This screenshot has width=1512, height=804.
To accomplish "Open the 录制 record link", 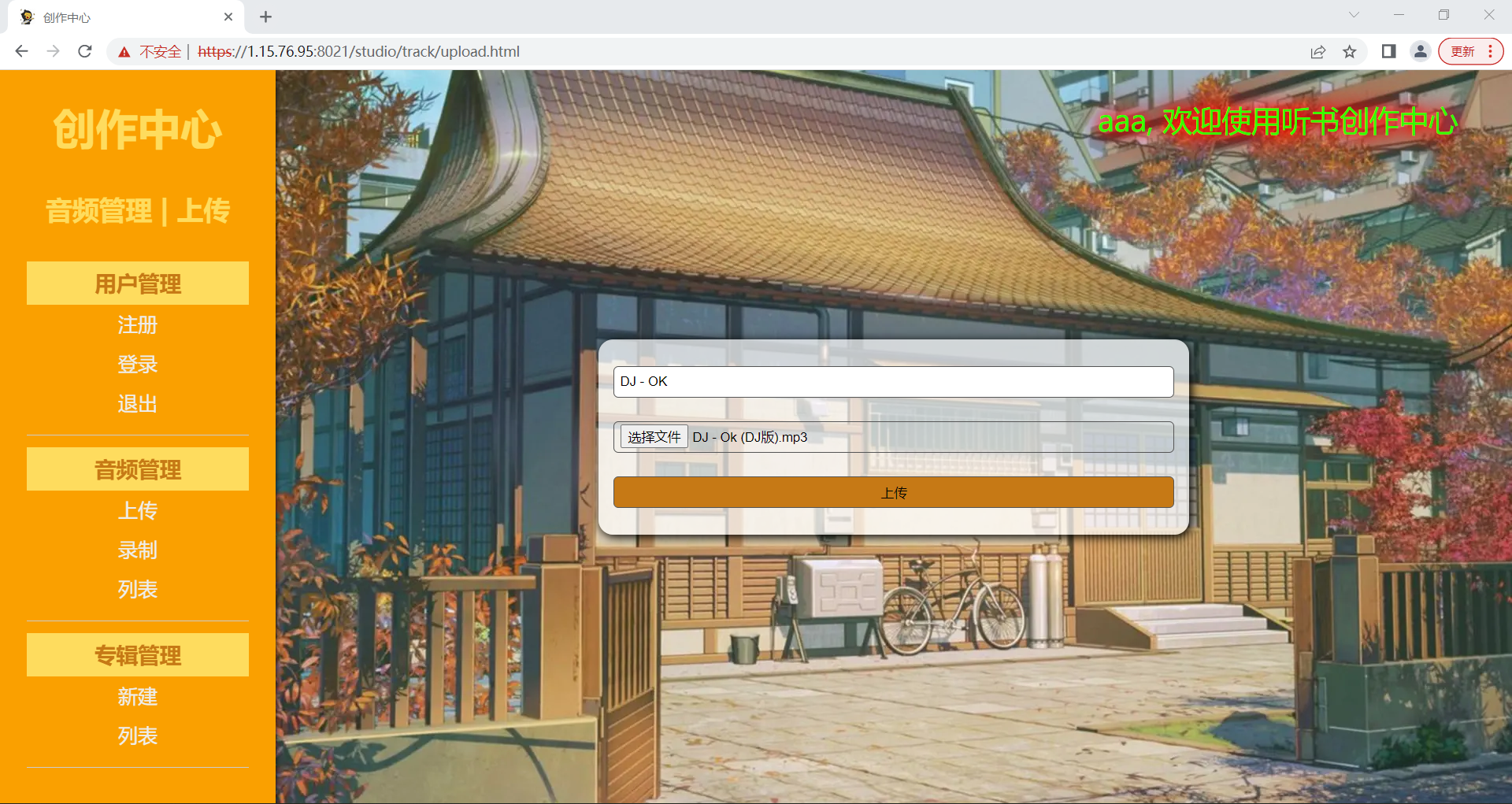I will pyautogui.click(x=138, y=550).
